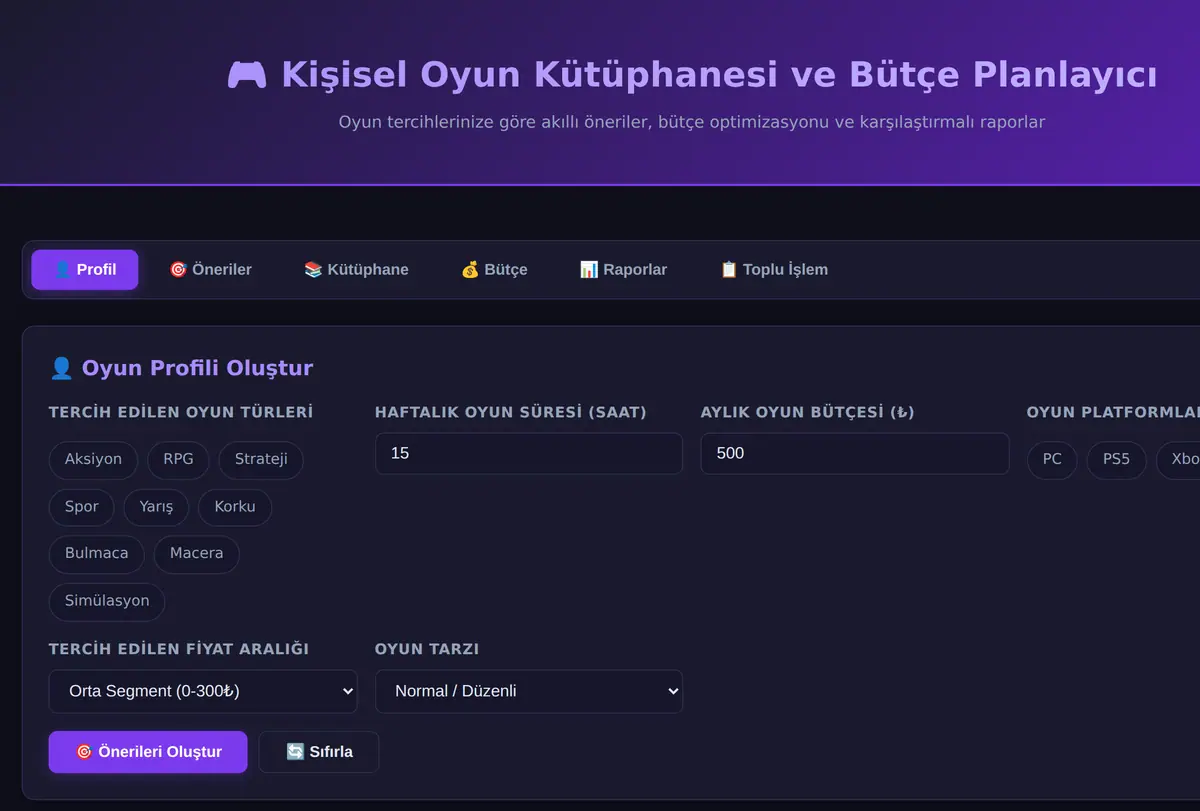
Task: Select the RPG genre chip
Action: click(178, 459)
